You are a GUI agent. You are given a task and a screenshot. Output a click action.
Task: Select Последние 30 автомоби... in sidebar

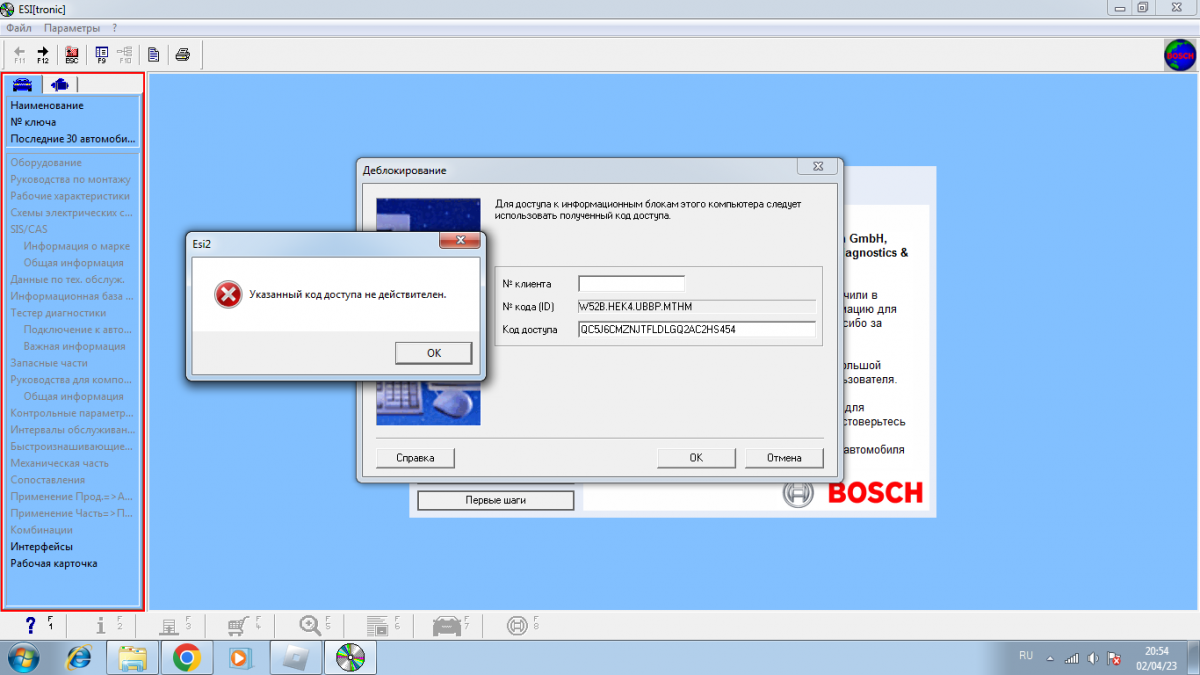pyautogui.click(x=73, y=139)
